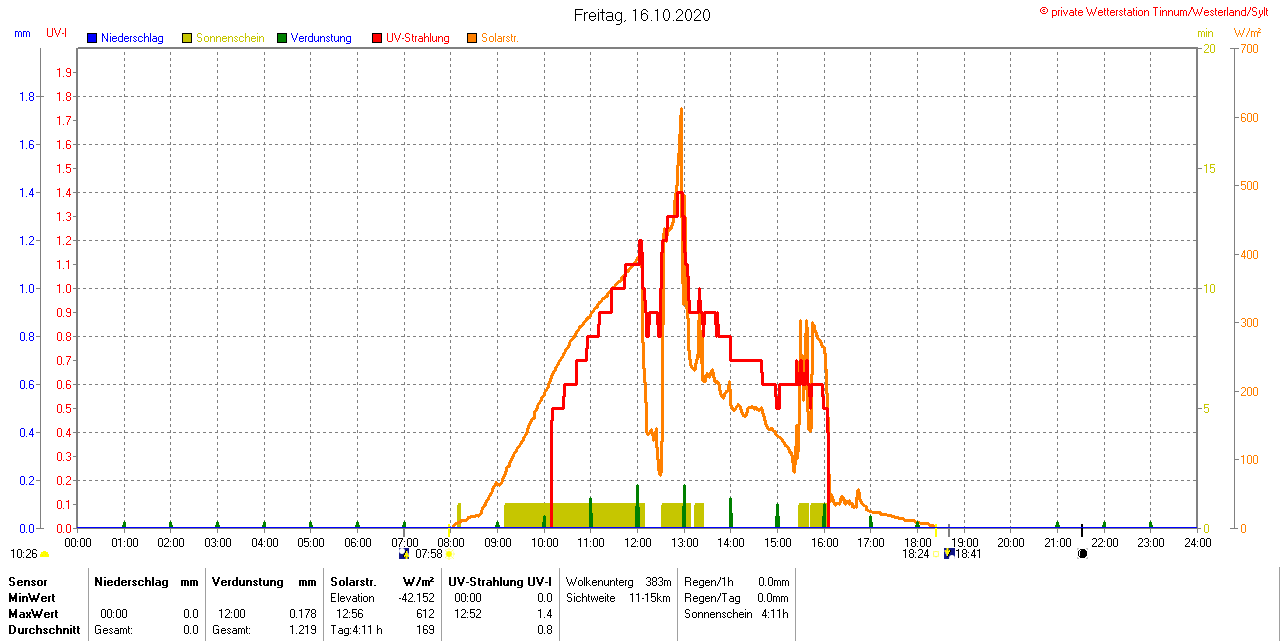Click the sun icon beside 10:26

(x=45, y=554)
